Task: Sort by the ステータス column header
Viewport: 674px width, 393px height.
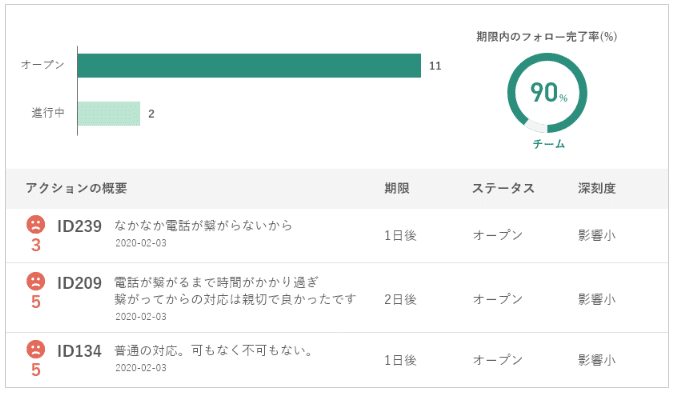Action: click(x=503, y=188)
